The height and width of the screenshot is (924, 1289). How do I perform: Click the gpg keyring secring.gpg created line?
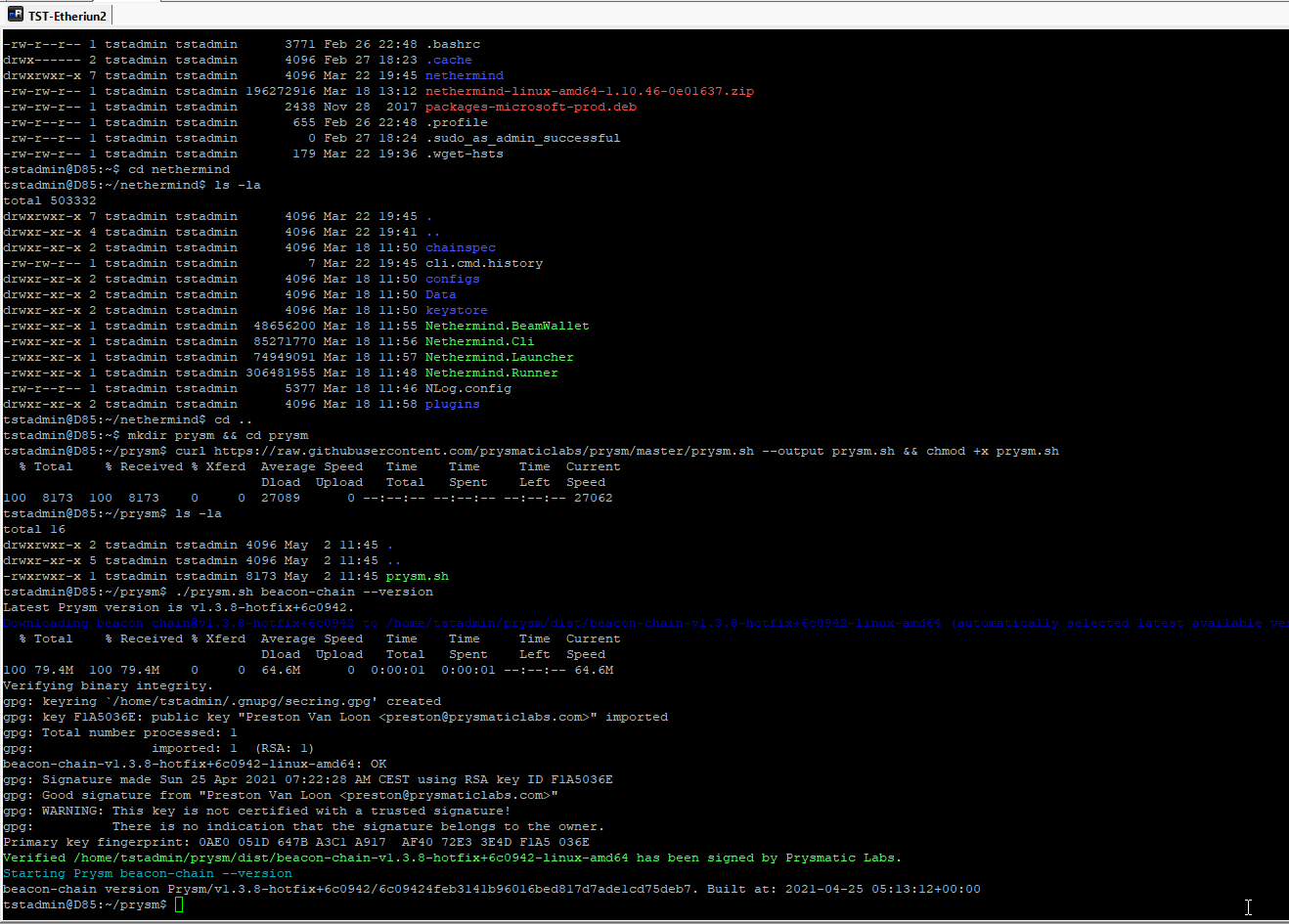pyautogui.click(x=222, y=701)
